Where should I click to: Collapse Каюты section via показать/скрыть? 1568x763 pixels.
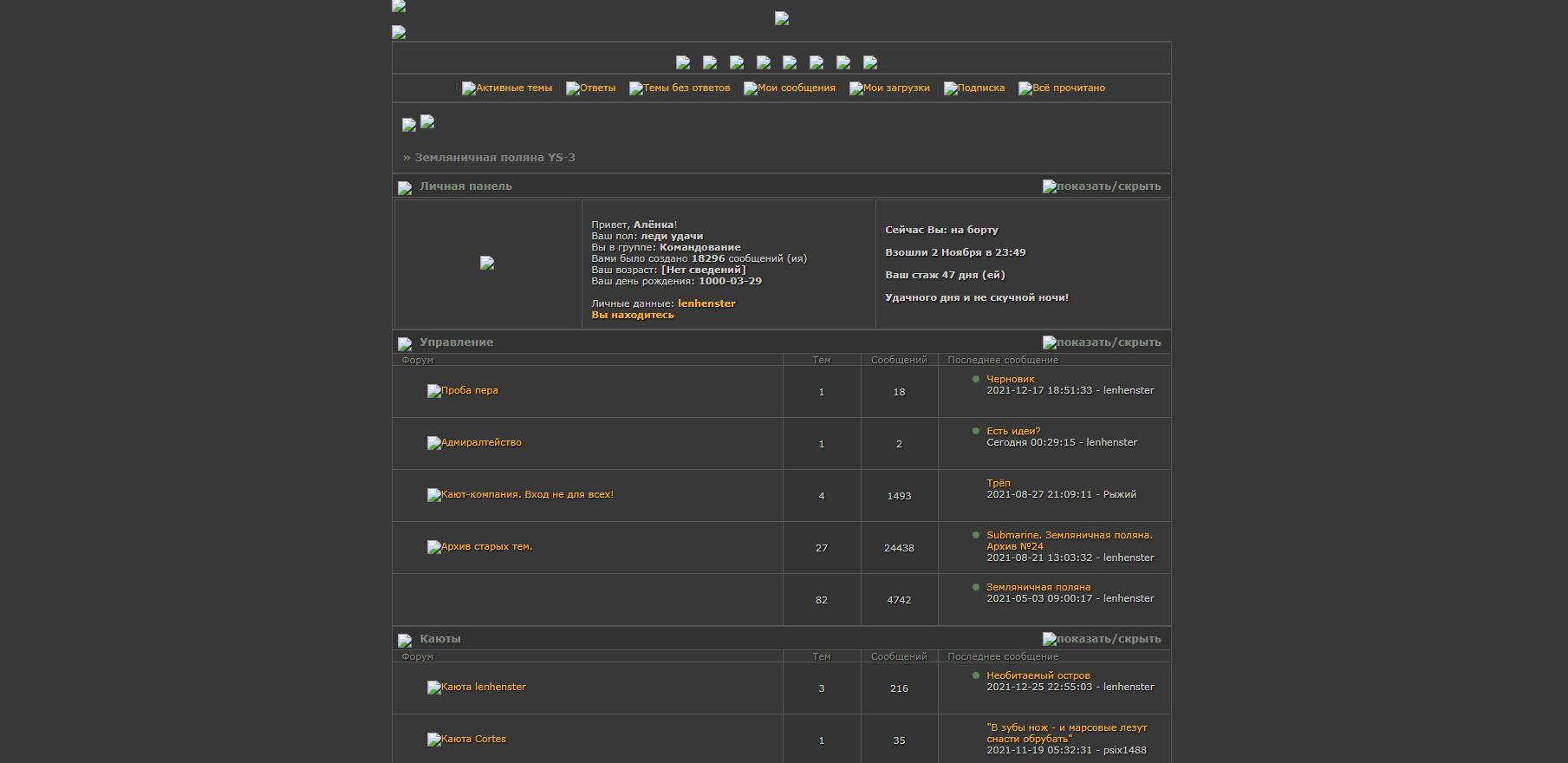click(x=1101, y=639)
